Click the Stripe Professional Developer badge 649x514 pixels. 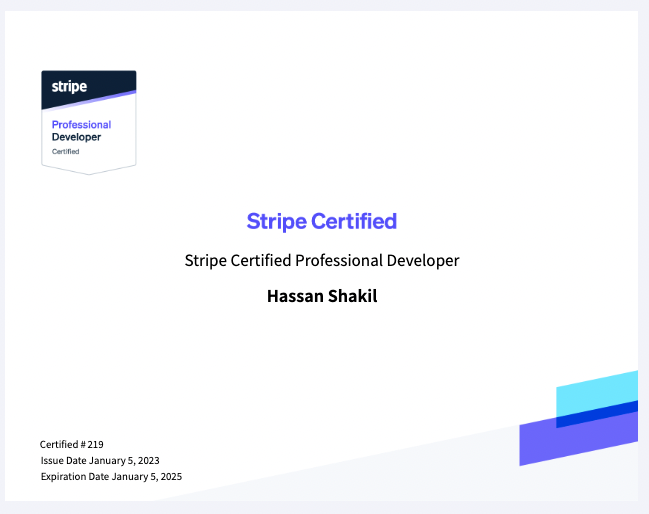click(89, 122)
